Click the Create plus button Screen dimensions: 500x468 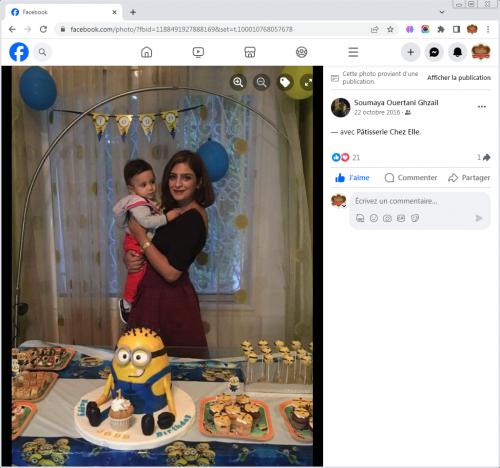point(410,52)
